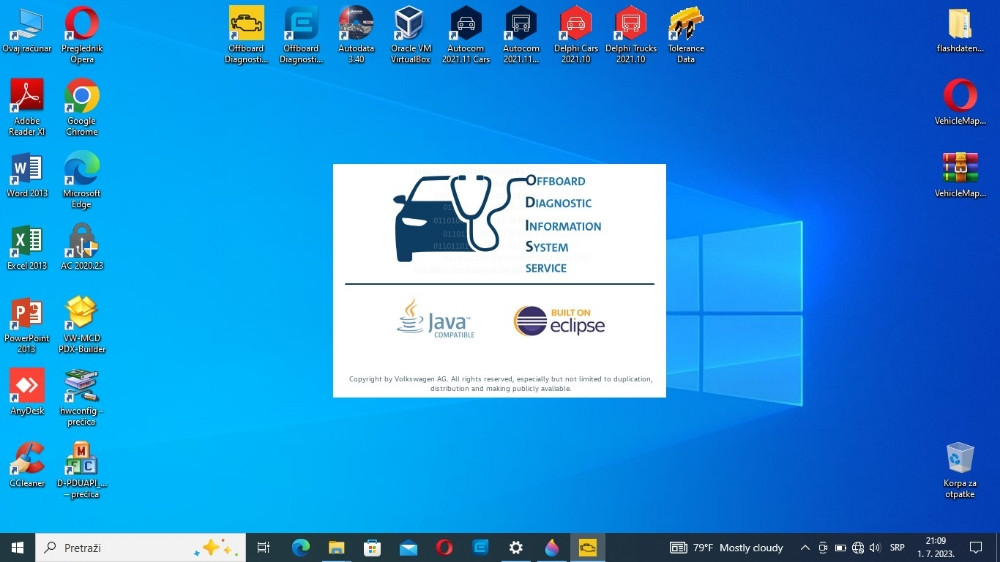
Task: Open the notification action center
Action: click(x=976, y=547)
